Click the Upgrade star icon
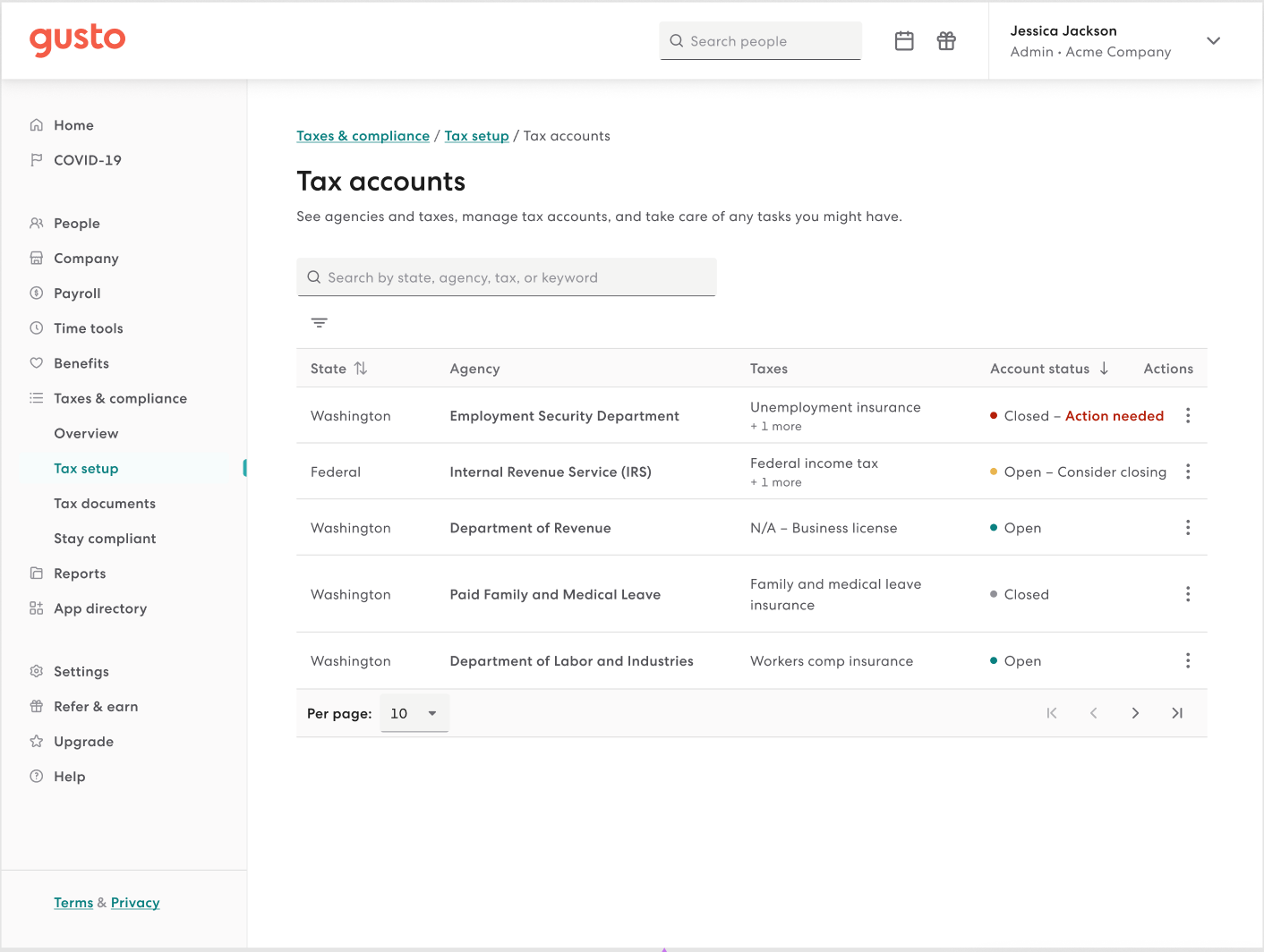1264x952 pixels. point(37,742)
